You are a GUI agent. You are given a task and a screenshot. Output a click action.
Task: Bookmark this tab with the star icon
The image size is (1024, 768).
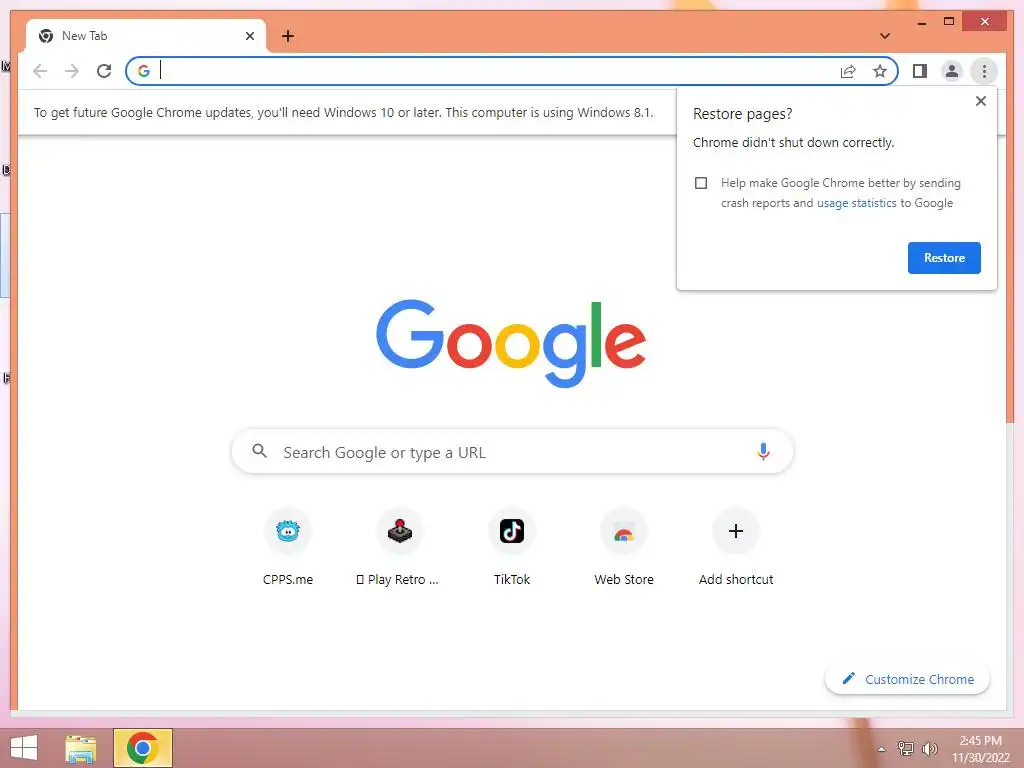click(880, 71)
